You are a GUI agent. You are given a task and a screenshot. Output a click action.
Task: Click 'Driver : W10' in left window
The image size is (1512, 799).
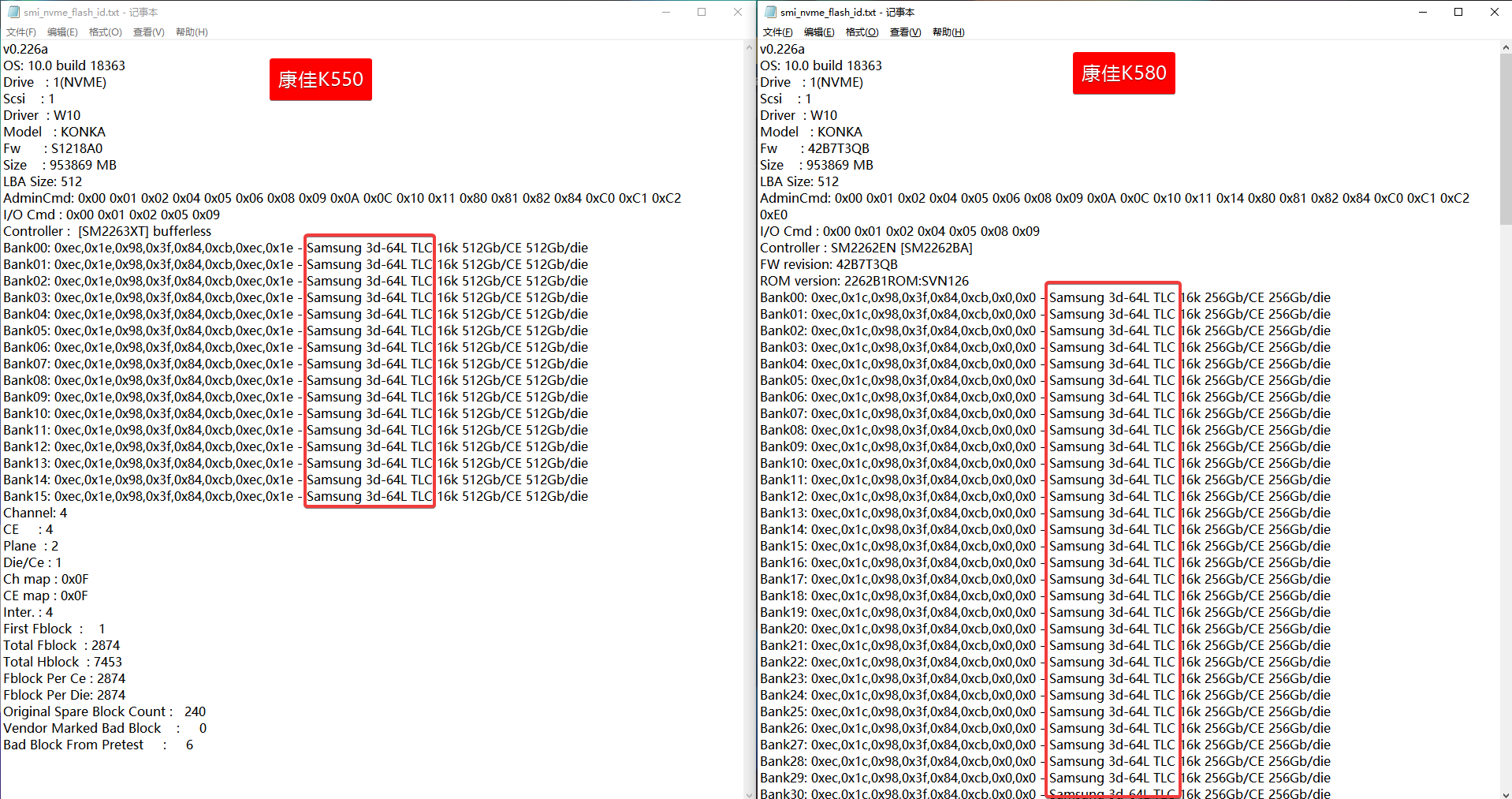pos(42,115)
